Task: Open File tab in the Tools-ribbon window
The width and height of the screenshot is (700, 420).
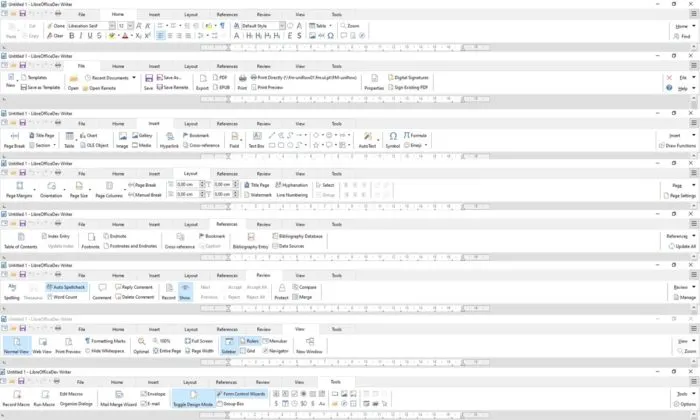Action: coord(80,382)
